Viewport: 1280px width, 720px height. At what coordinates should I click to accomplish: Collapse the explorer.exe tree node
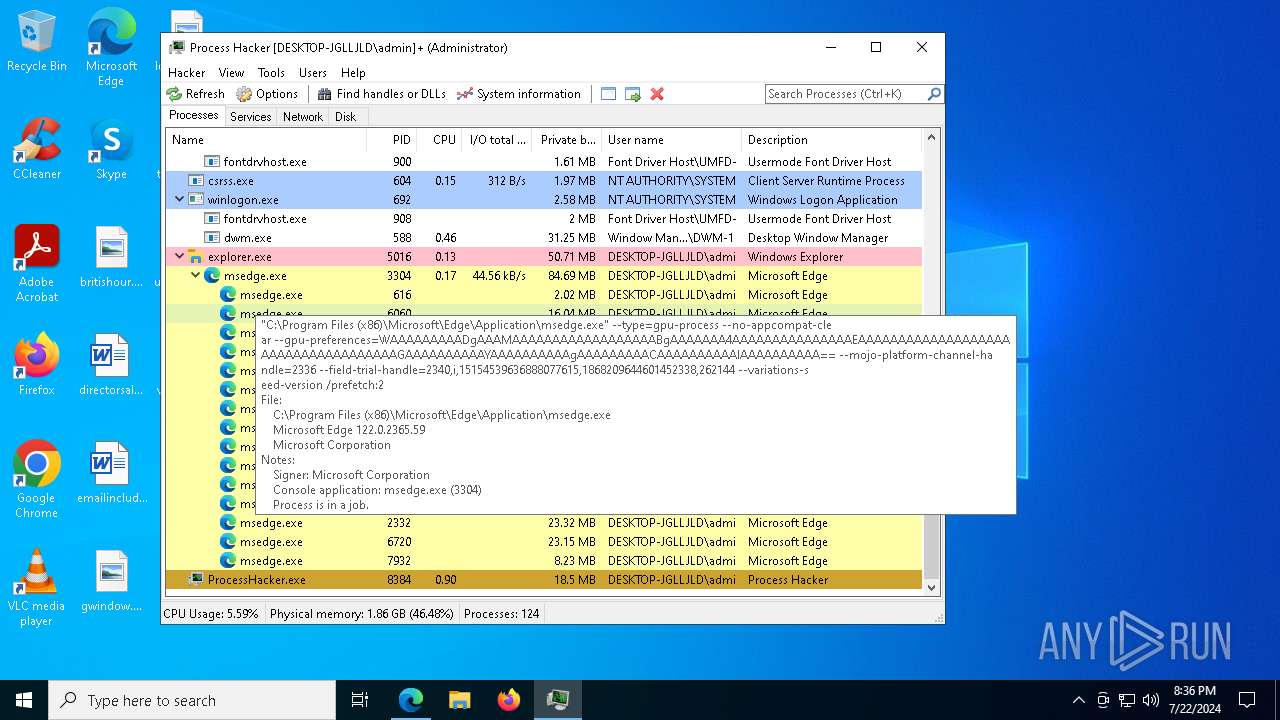pyautogui.click(x=179, y=257)
